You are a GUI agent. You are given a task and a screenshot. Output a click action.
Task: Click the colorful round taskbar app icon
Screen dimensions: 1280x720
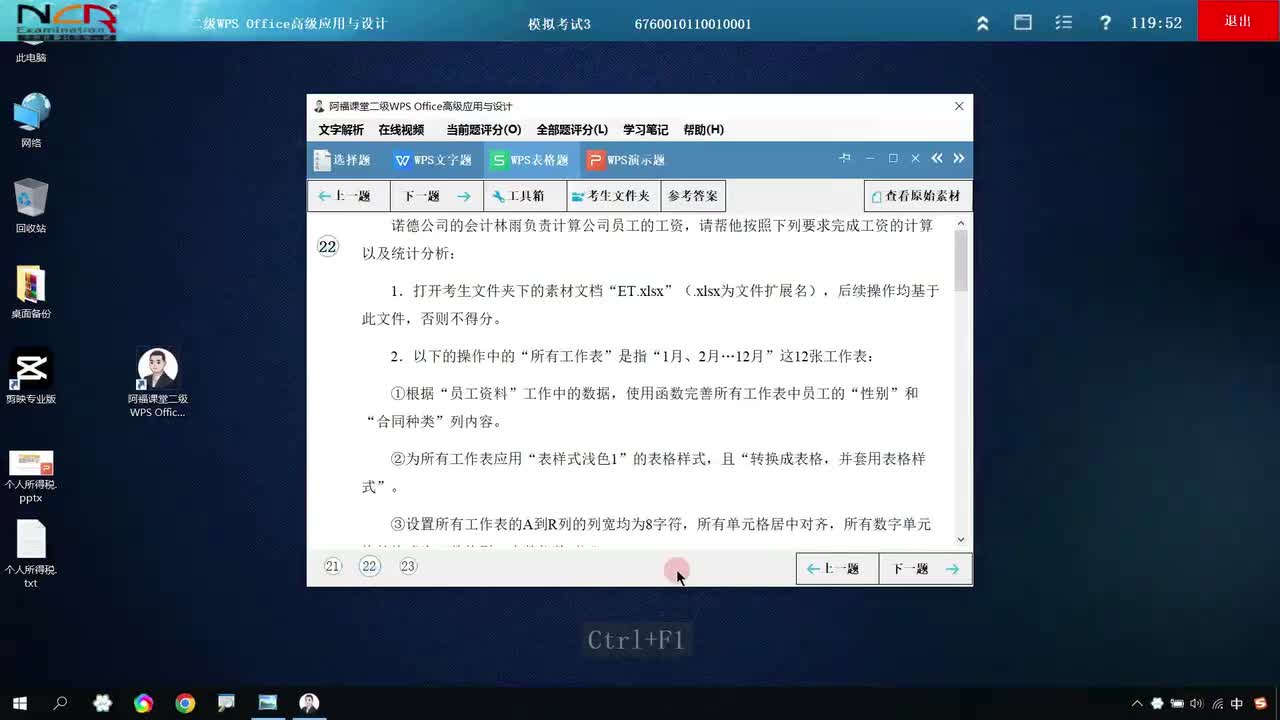coord(144,703)
